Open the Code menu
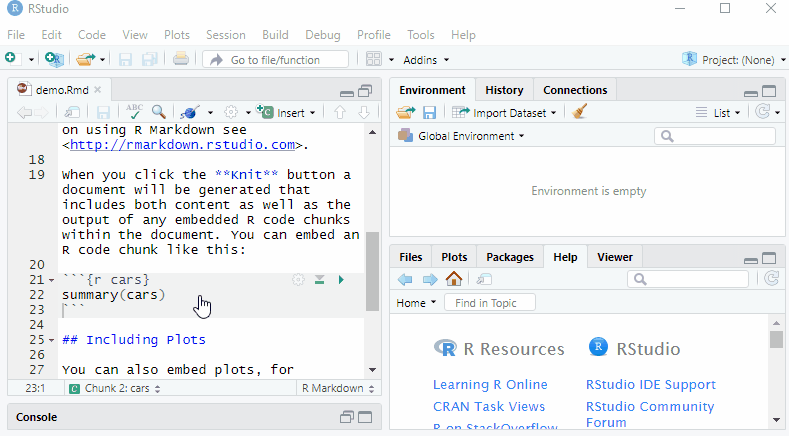 click(x=92, y=35)
